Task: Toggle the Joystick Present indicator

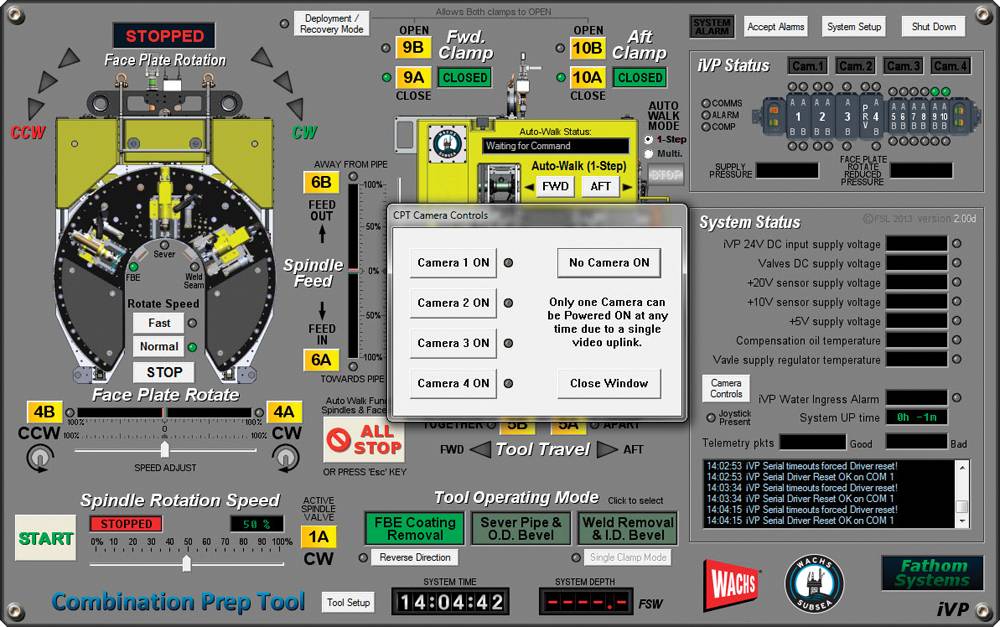Action: click(x=710, y=418)
